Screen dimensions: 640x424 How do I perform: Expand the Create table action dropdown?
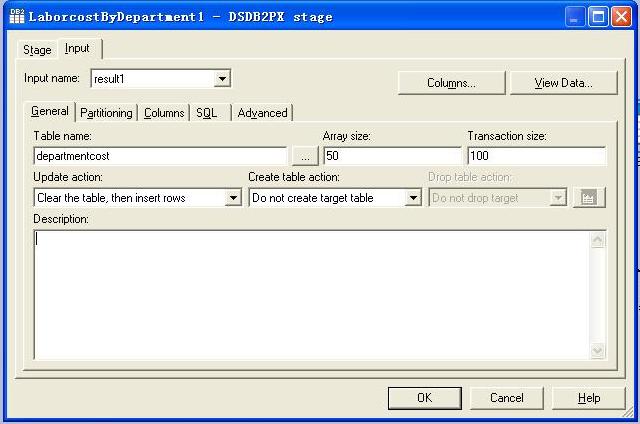tap(413, 198)
